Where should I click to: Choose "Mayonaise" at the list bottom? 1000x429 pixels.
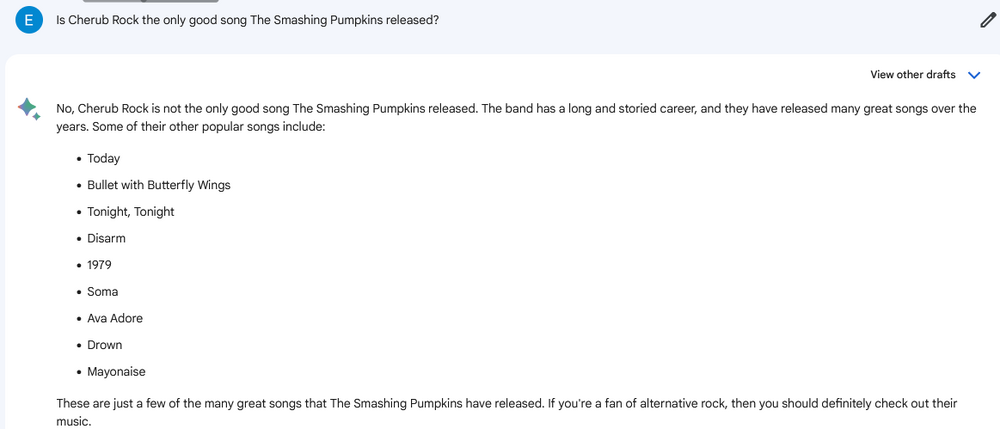click(116, 372)
